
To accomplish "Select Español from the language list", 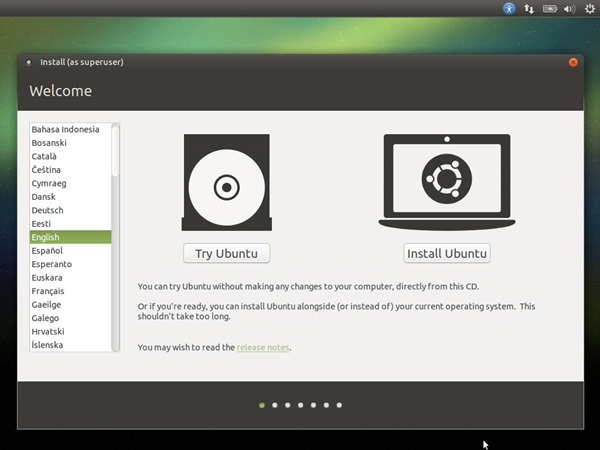I will pyautogui.click(x=70, y=251).
